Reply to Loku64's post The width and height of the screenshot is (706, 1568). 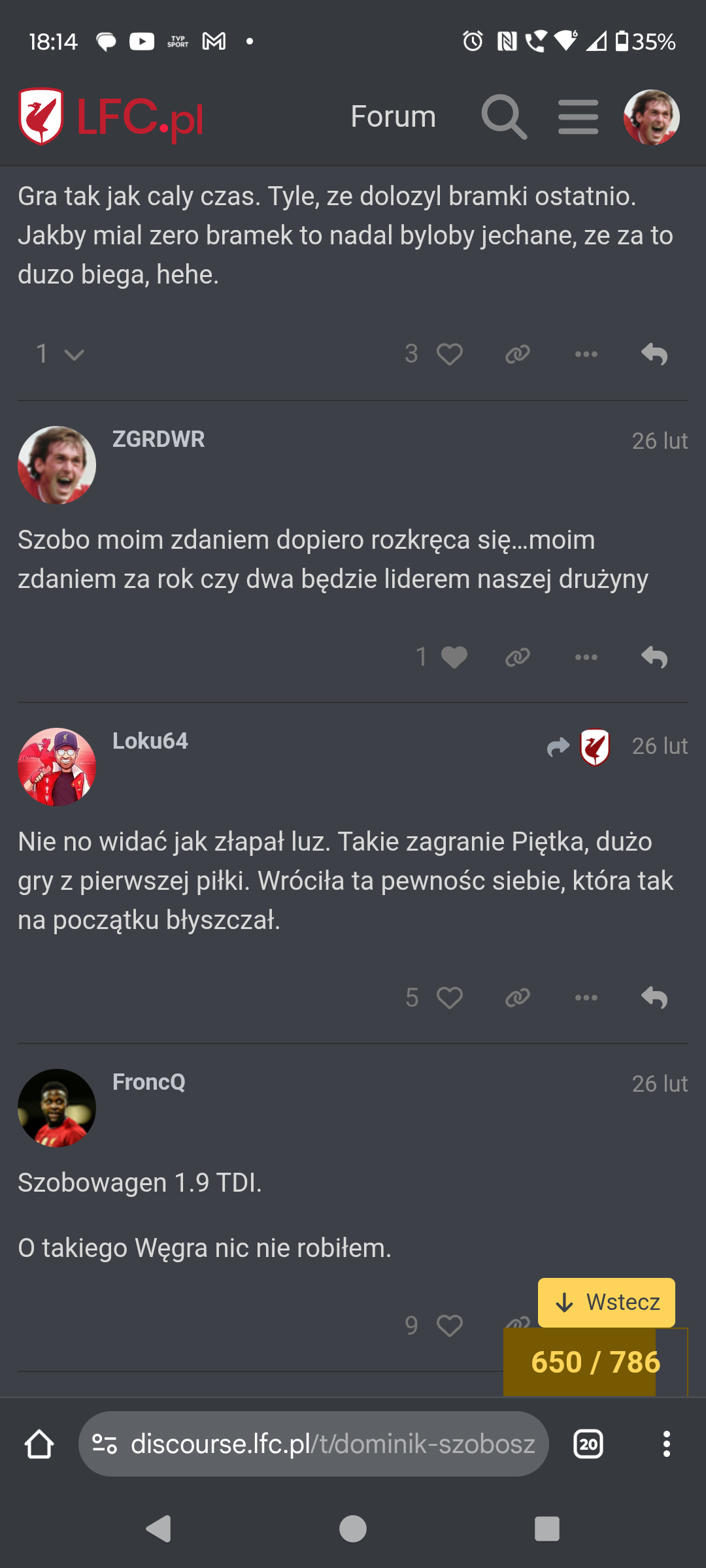tap(654, 998)
